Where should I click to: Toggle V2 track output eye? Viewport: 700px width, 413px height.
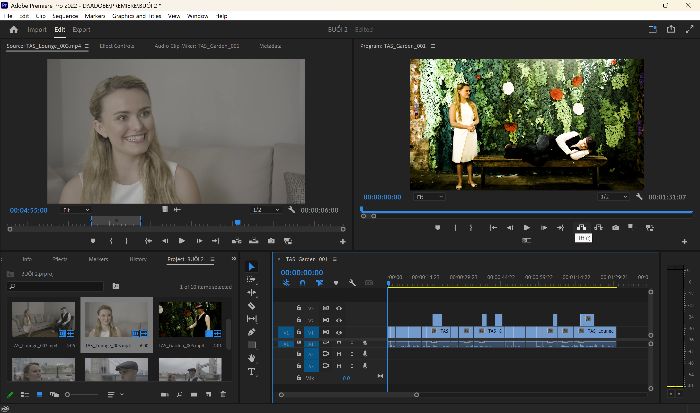tap(339, 320)
